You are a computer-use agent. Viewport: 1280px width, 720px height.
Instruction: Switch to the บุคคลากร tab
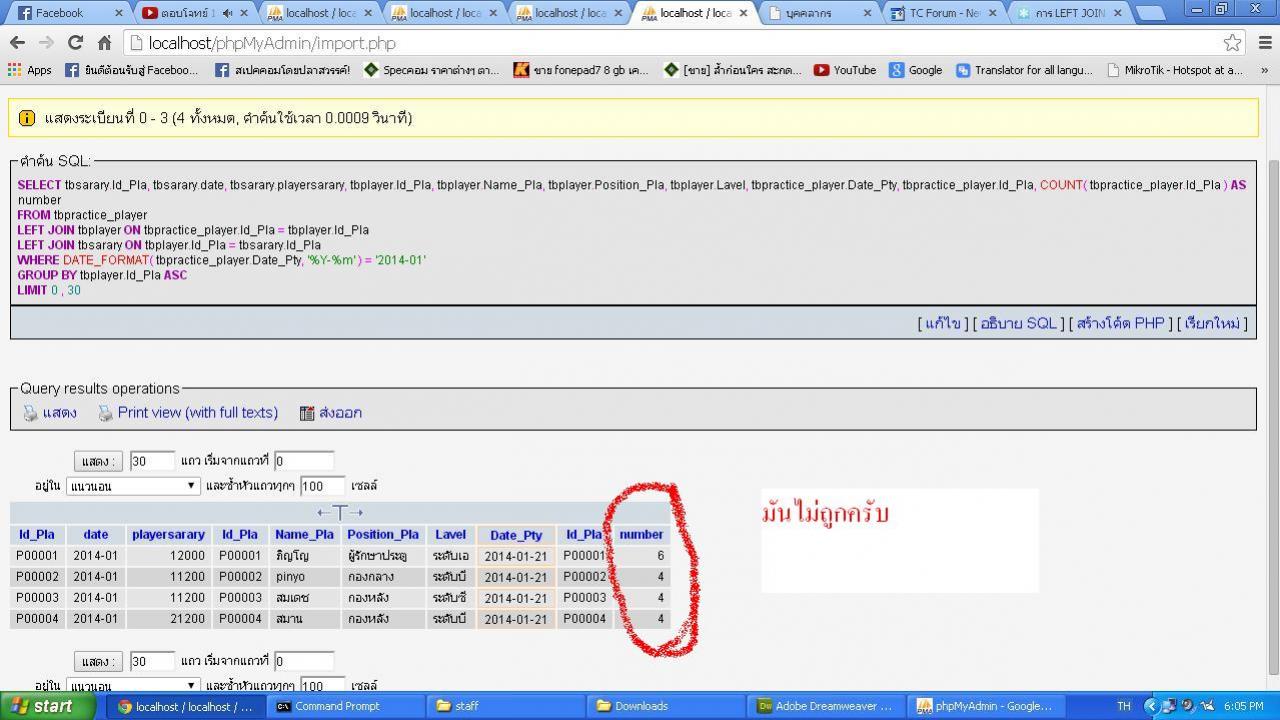[x=816, y=13]
